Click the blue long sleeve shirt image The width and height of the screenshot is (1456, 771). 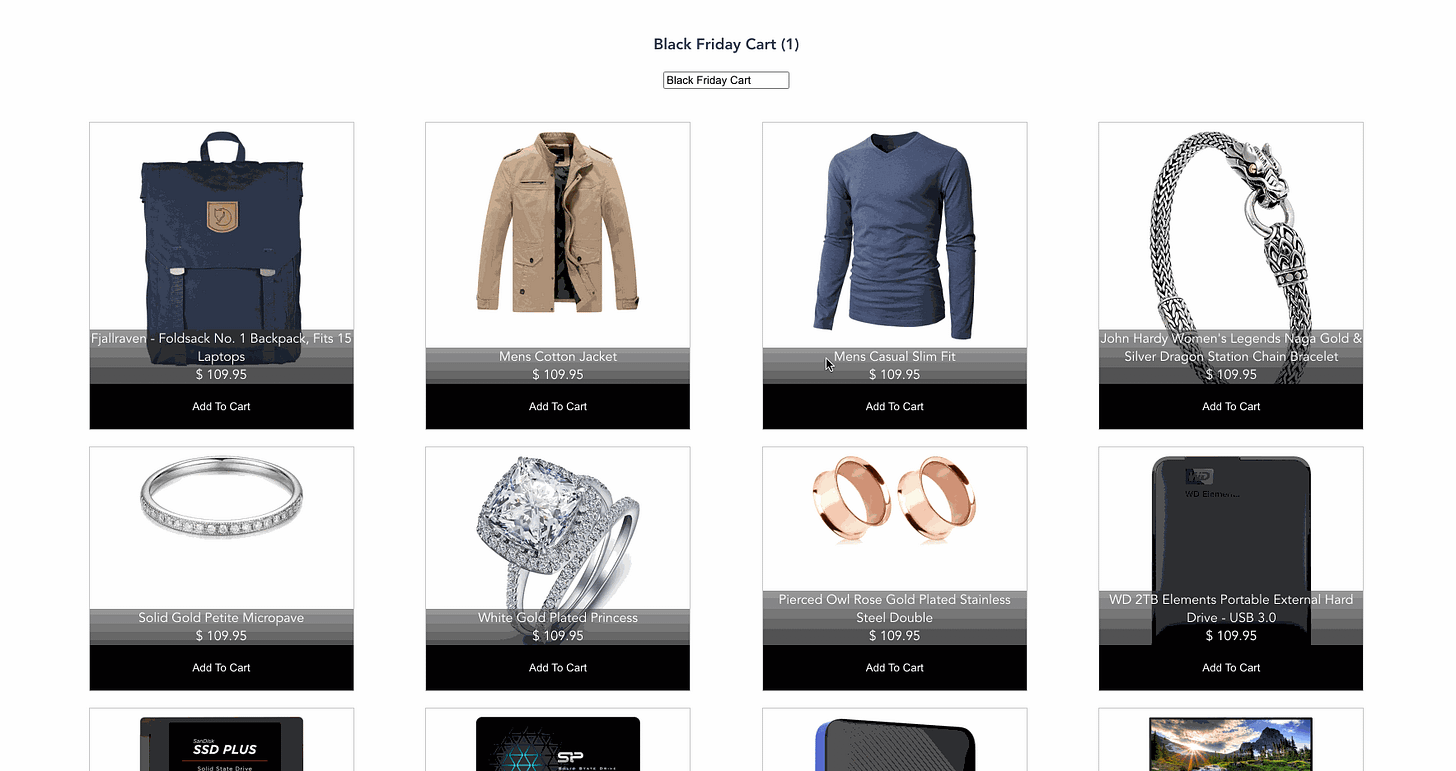click(x=894, y=235)
